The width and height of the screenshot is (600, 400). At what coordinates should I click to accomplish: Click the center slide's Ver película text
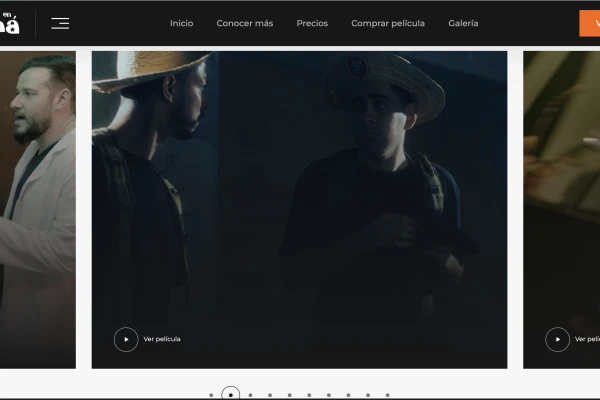click(x=162, y=339)
